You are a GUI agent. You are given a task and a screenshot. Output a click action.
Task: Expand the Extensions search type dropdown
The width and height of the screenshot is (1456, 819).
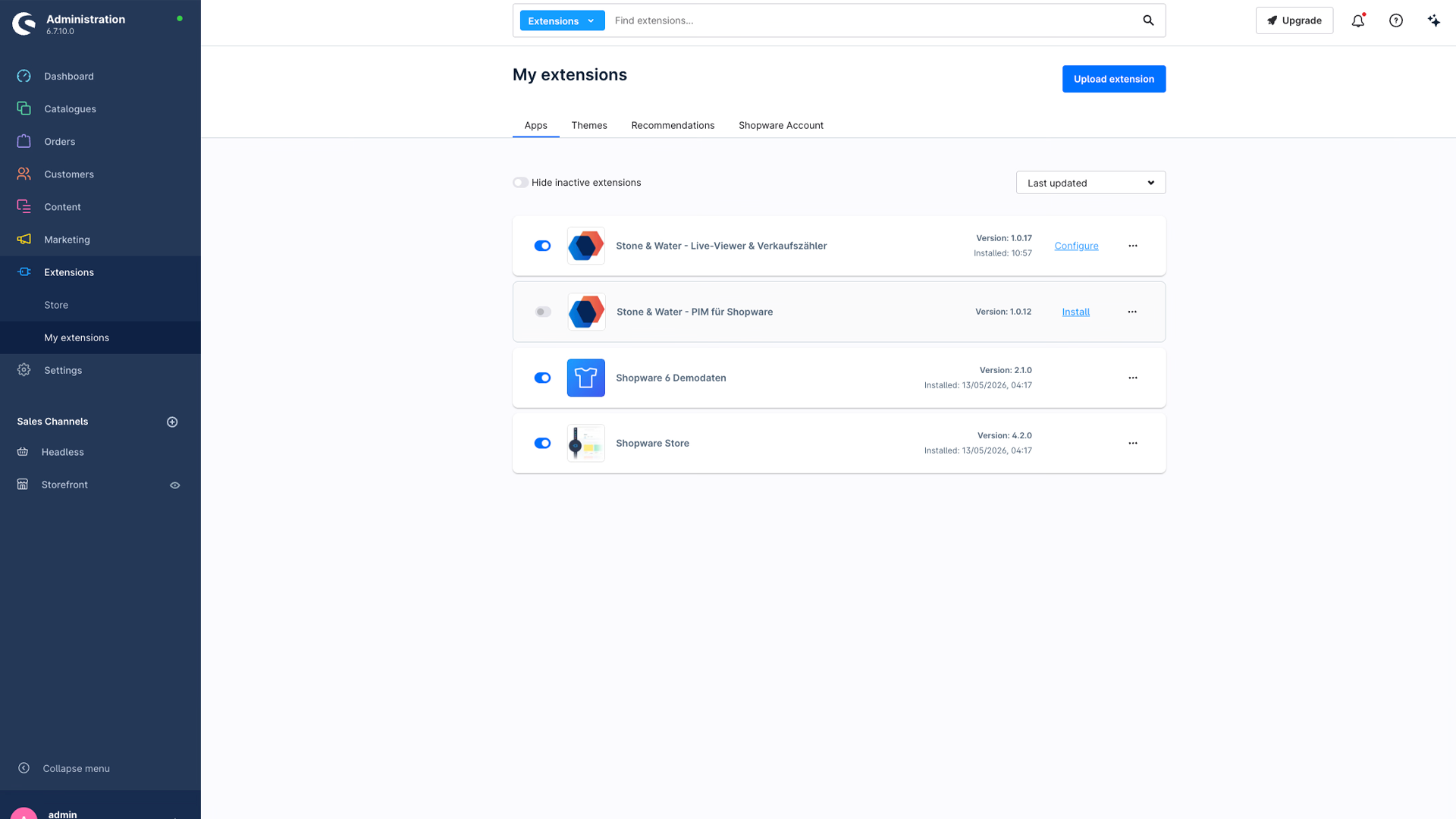coord(562,20)
